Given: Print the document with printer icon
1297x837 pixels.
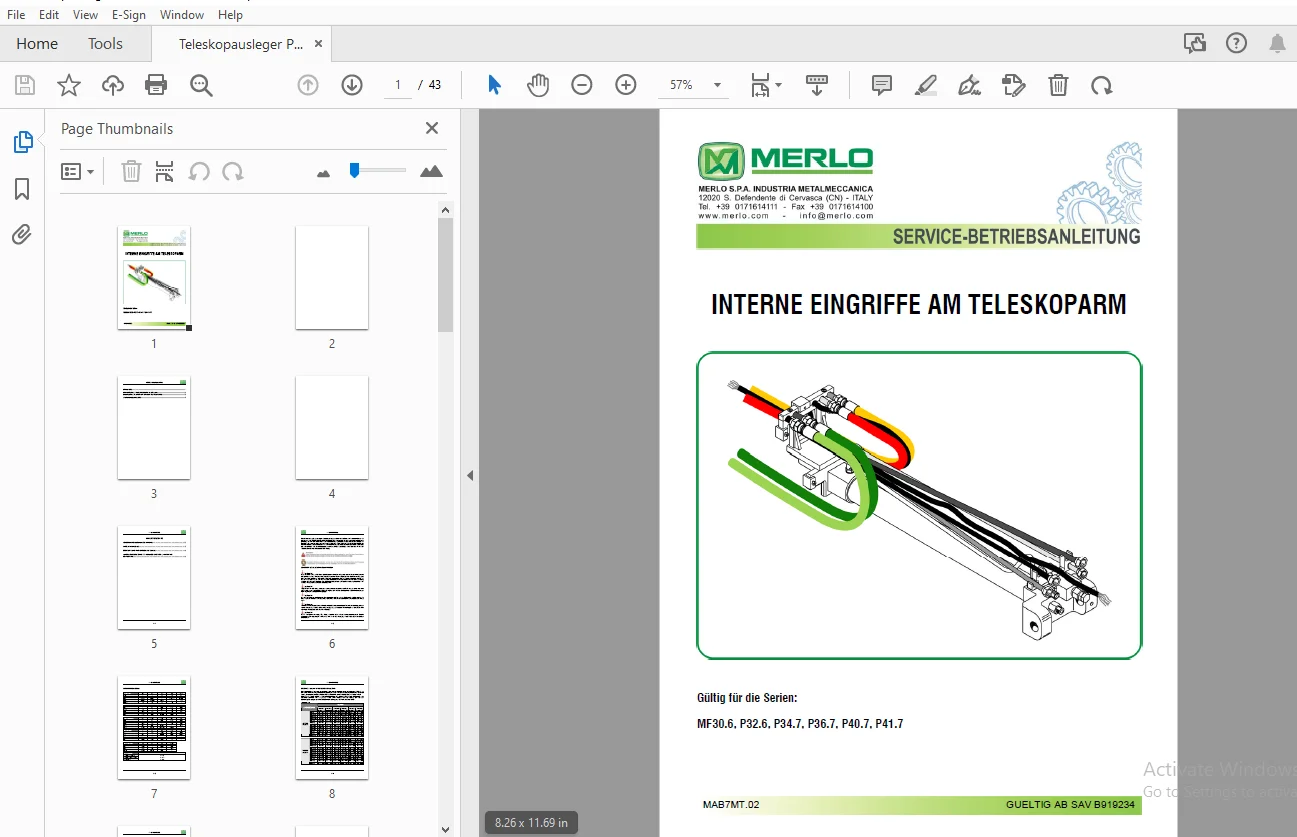Looking at the screenshot, I should [x=156, y=85].
